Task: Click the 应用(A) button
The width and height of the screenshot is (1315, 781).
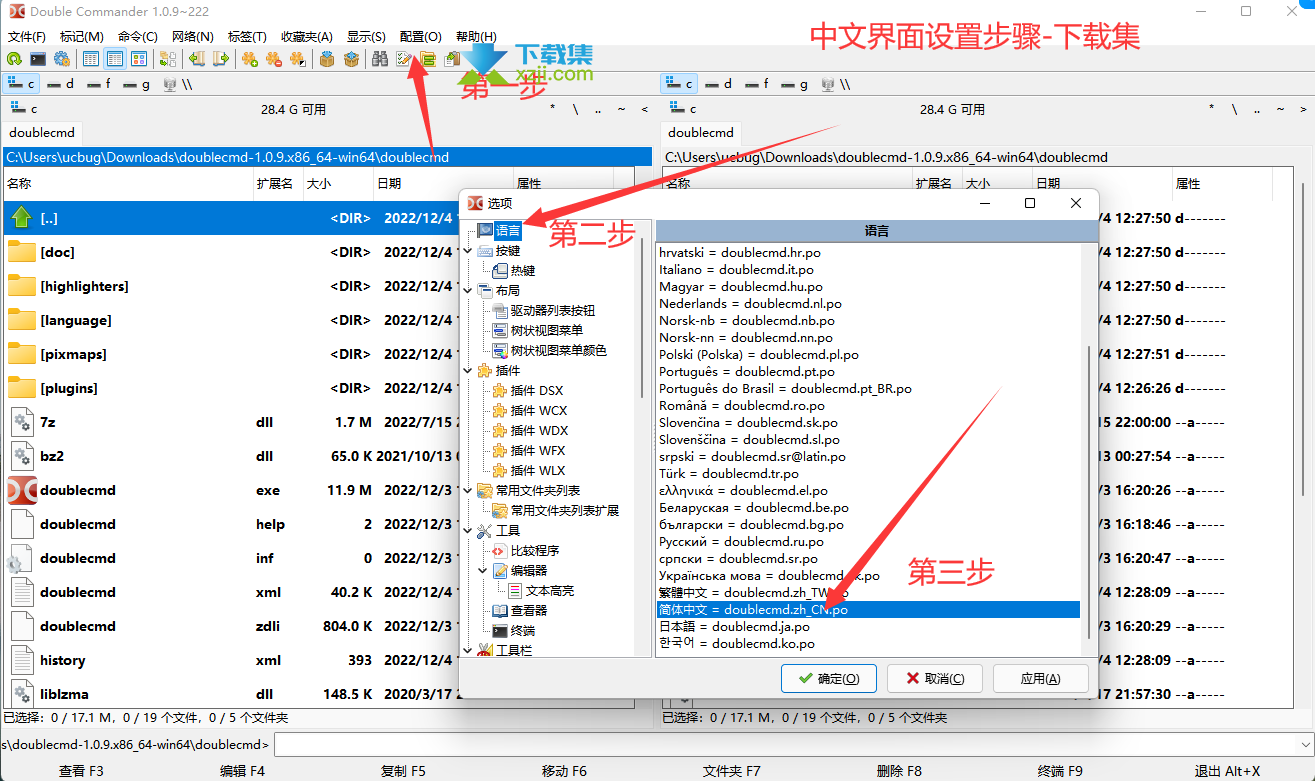Action: [x=1040, y=678]
